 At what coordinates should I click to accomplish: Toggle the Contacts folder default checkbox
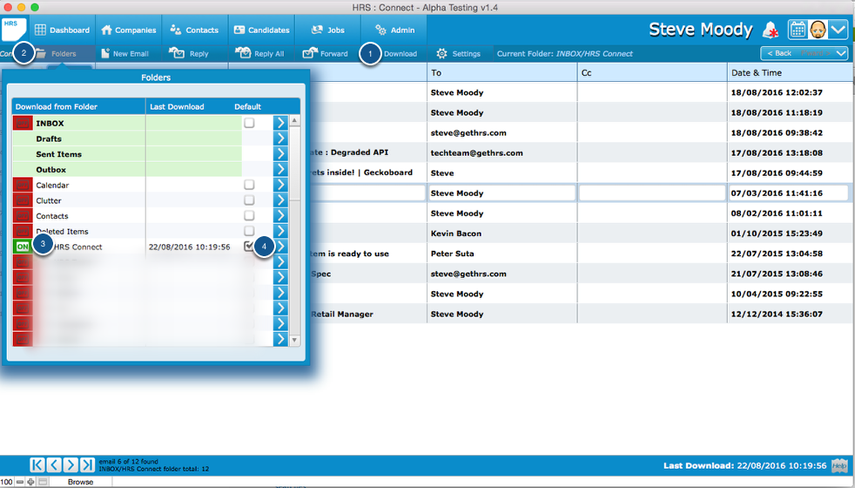click(249, 215)
